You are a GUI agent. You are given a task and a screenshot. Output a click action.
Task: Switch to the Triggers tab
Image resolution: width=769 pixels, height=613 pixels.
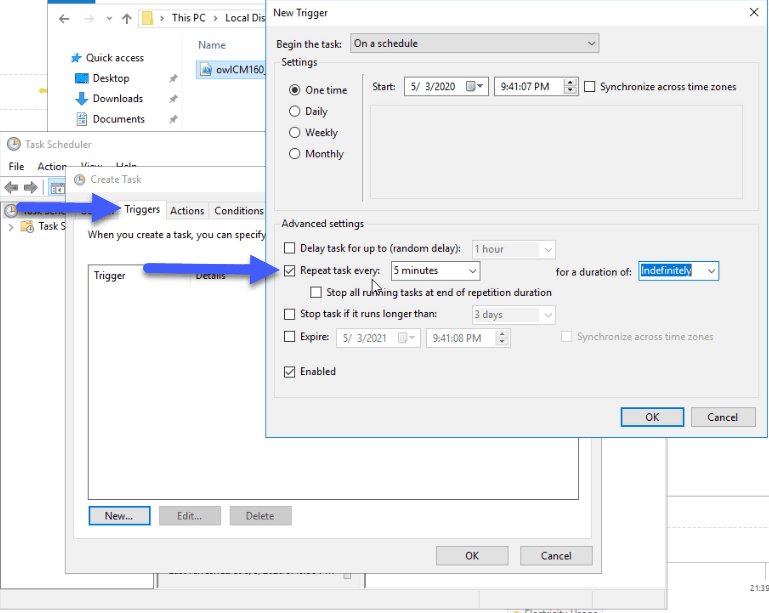pos(142,210)
